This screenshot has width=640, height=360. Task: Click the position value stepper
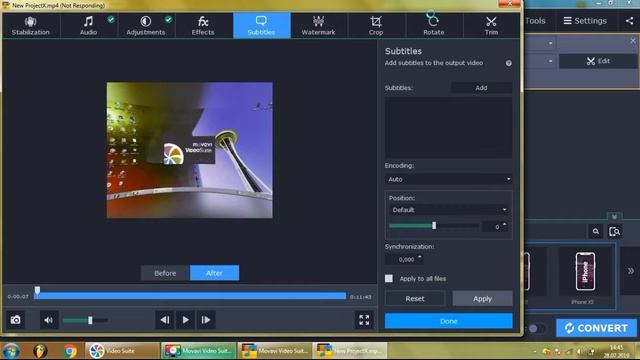pyautogui.click(x=505, y=226)
